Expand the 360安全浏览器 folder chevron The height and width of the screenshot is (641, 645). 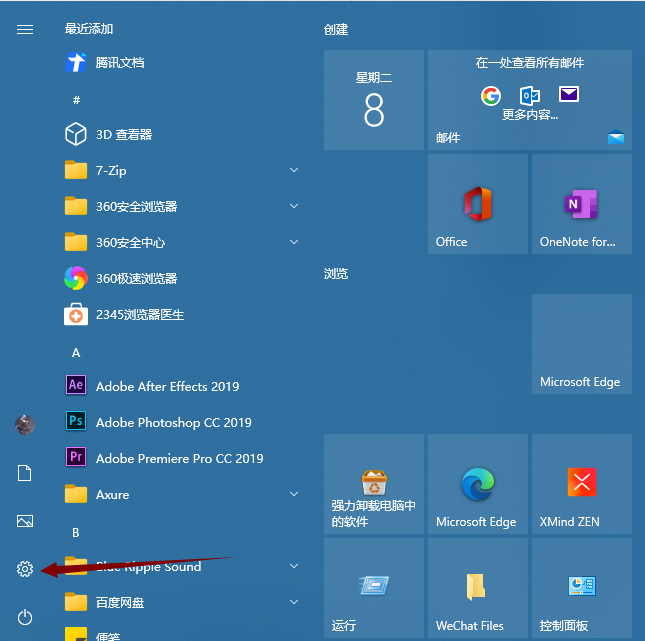[x=294, y=206]
